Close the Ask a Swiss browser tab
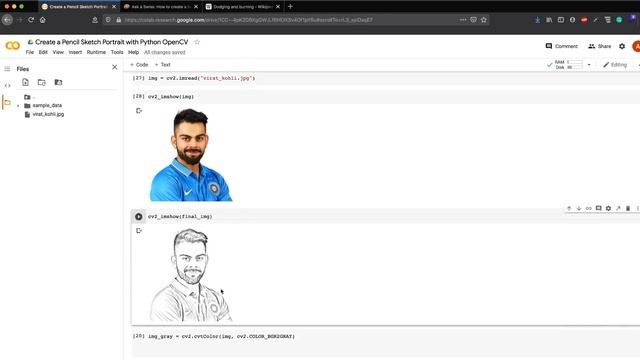The height and width of the screenshot is (360, 640). [x=196, y=7]
